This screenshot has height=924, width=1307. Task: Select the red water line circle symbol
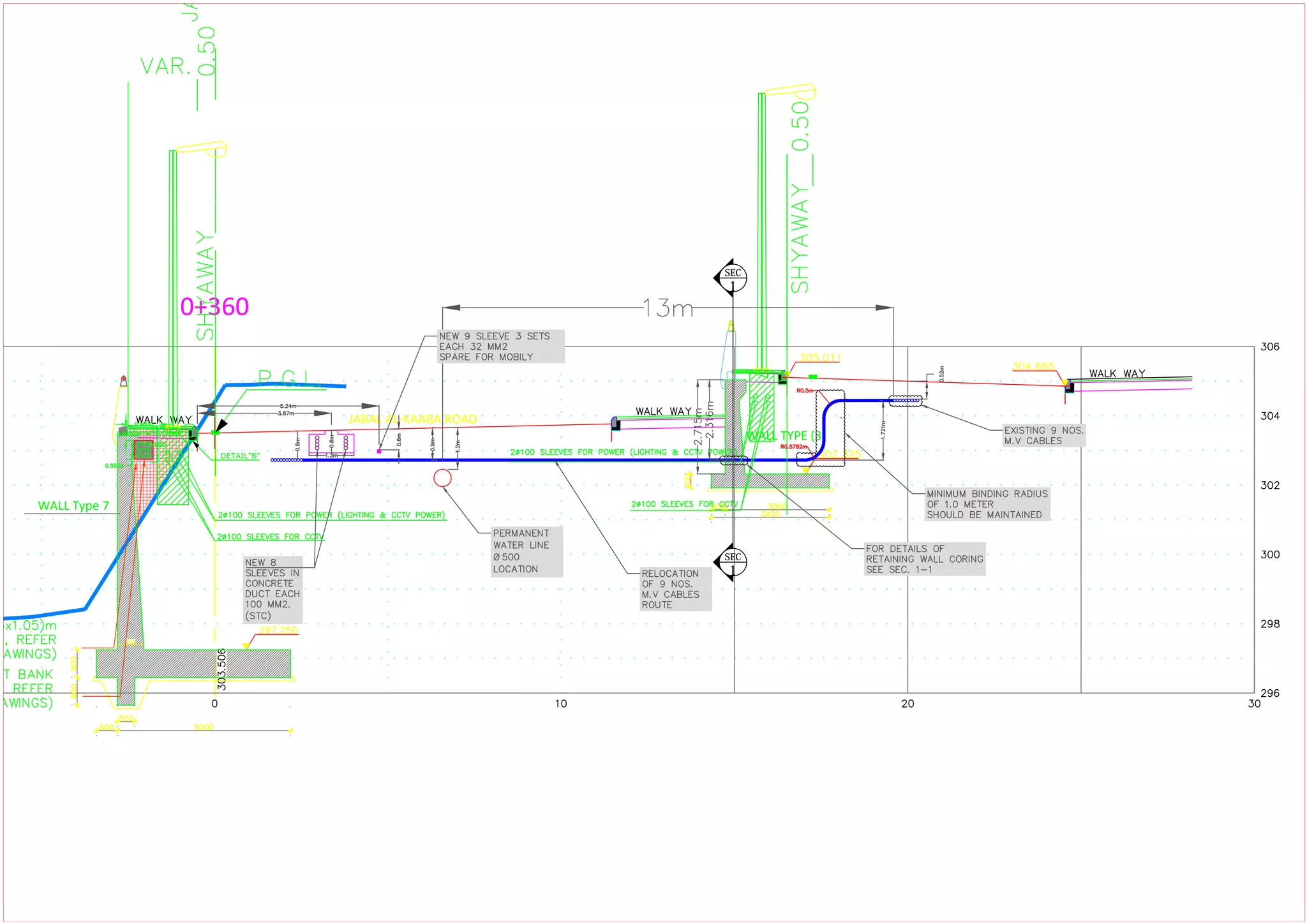point(442,477)
